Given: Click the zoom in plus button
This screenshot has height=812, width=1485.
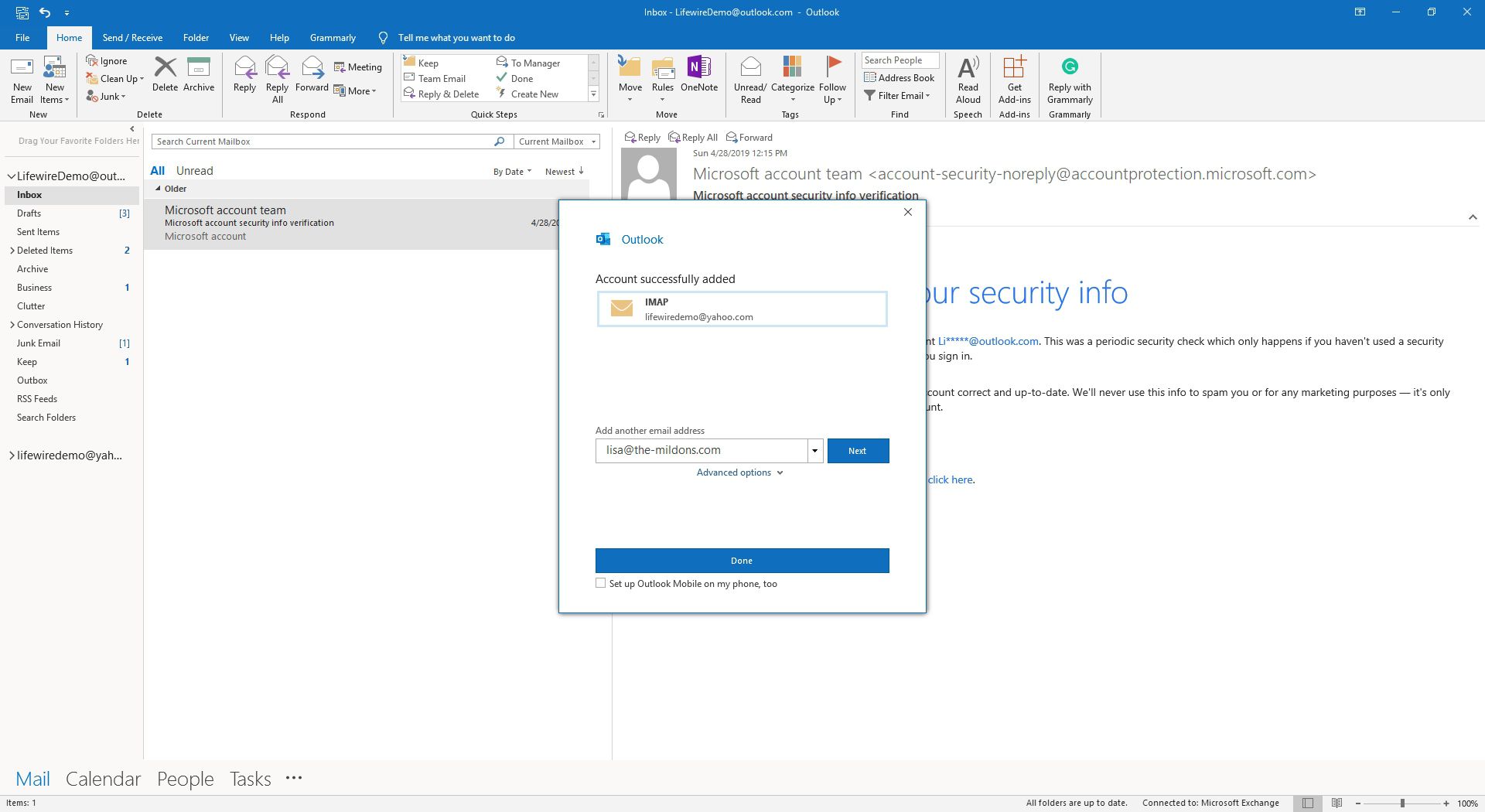Looking at the screenshot, I should [1446, 803].
